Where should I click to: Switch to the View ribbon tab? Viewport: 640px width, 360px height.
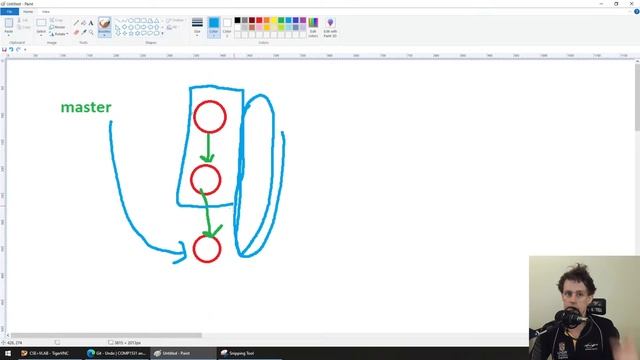click(x=46, y=11)
